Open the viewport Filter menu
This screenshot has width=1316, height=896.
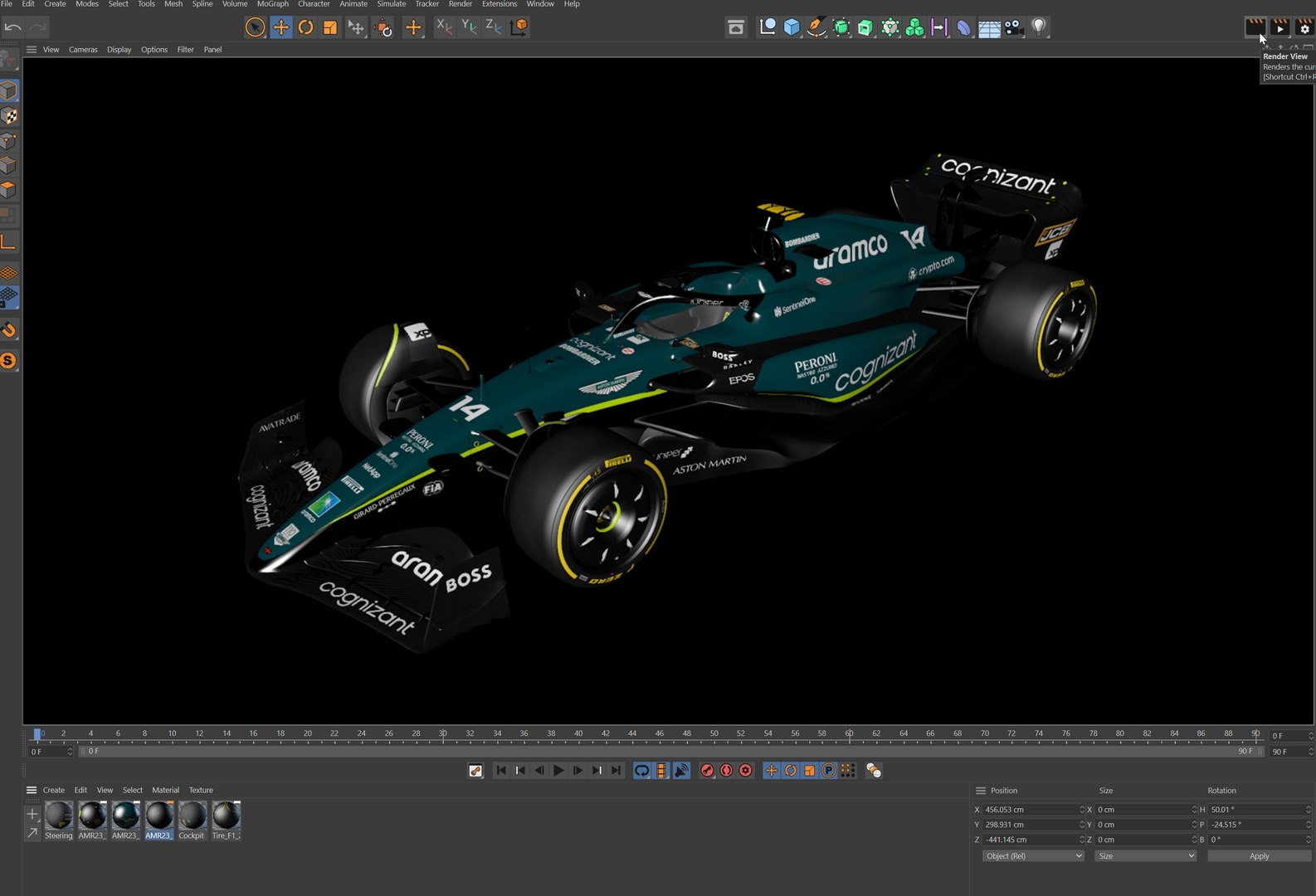click(185, 50)
